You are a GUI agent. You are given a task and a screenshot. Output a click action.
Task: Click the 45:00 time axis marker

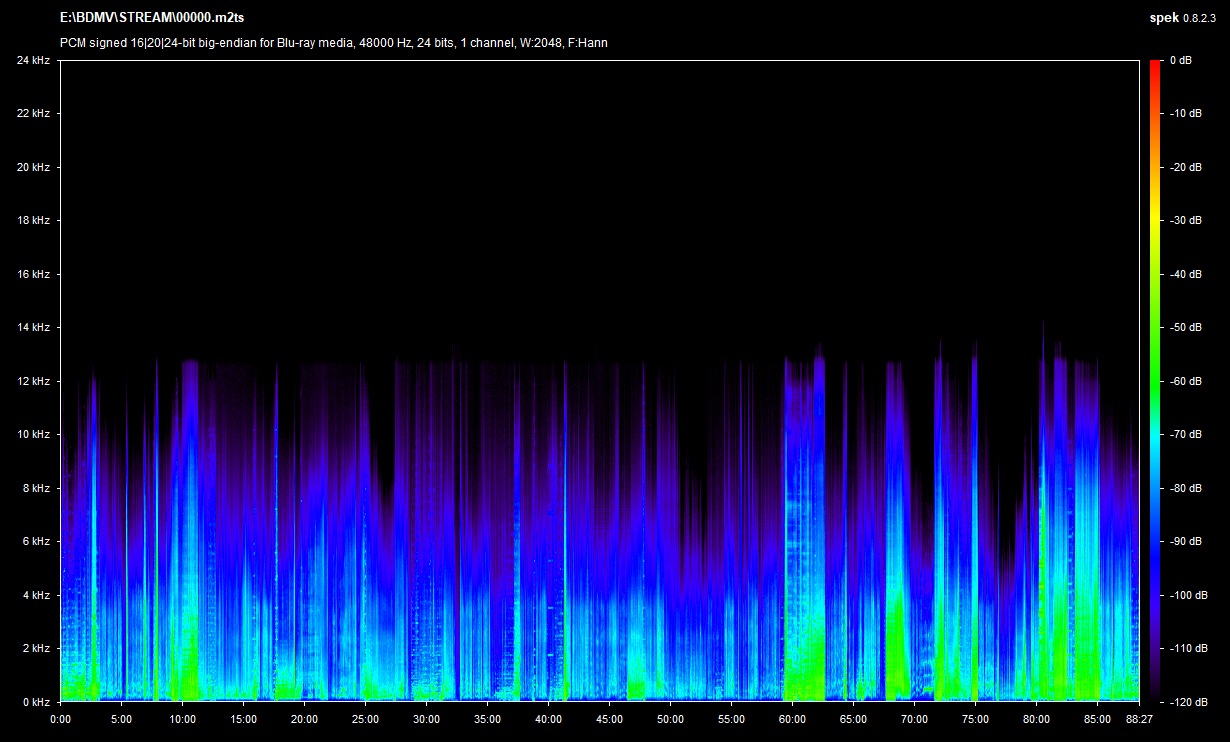[609, 718]
